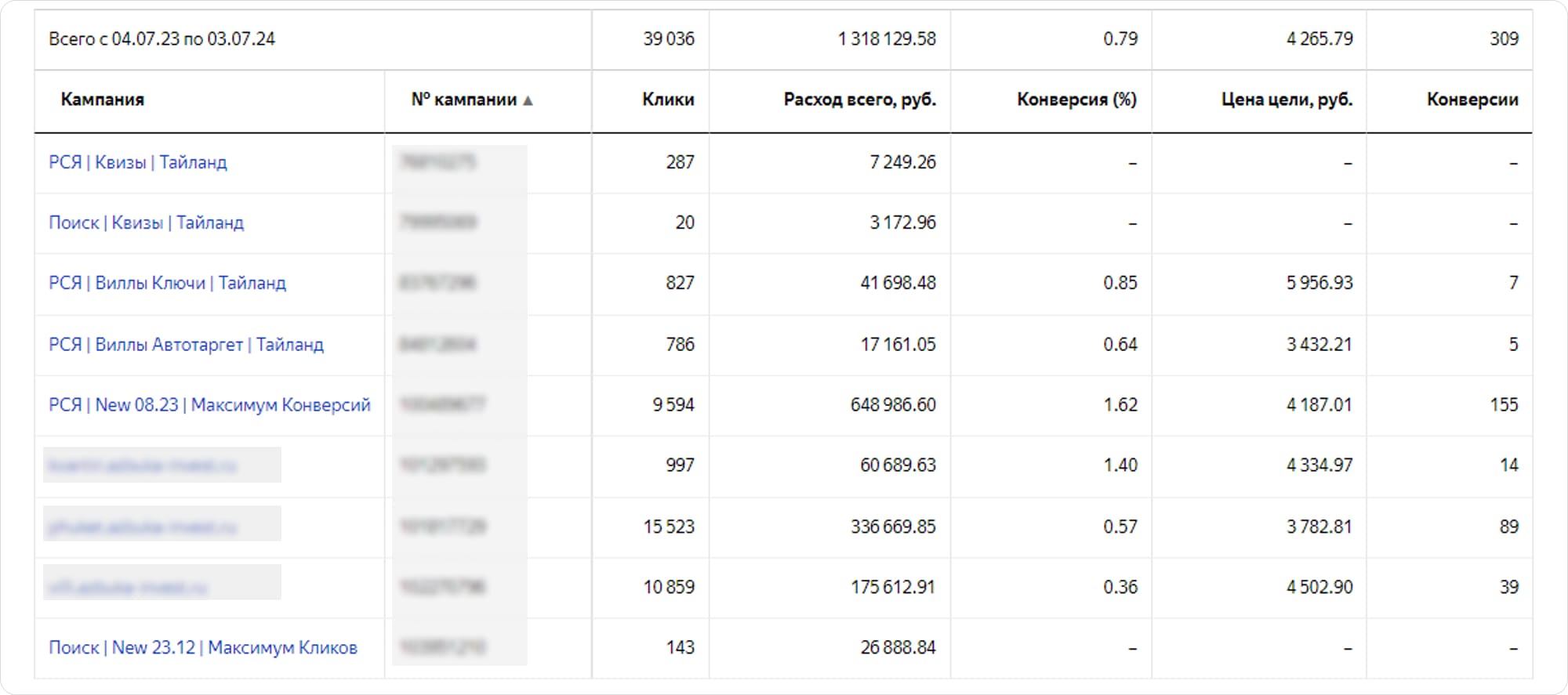This screenshot has width=1568, height=695.
Task: Open the blurred campaign link with 997 clicks
Action: click(x=142, y=465)
